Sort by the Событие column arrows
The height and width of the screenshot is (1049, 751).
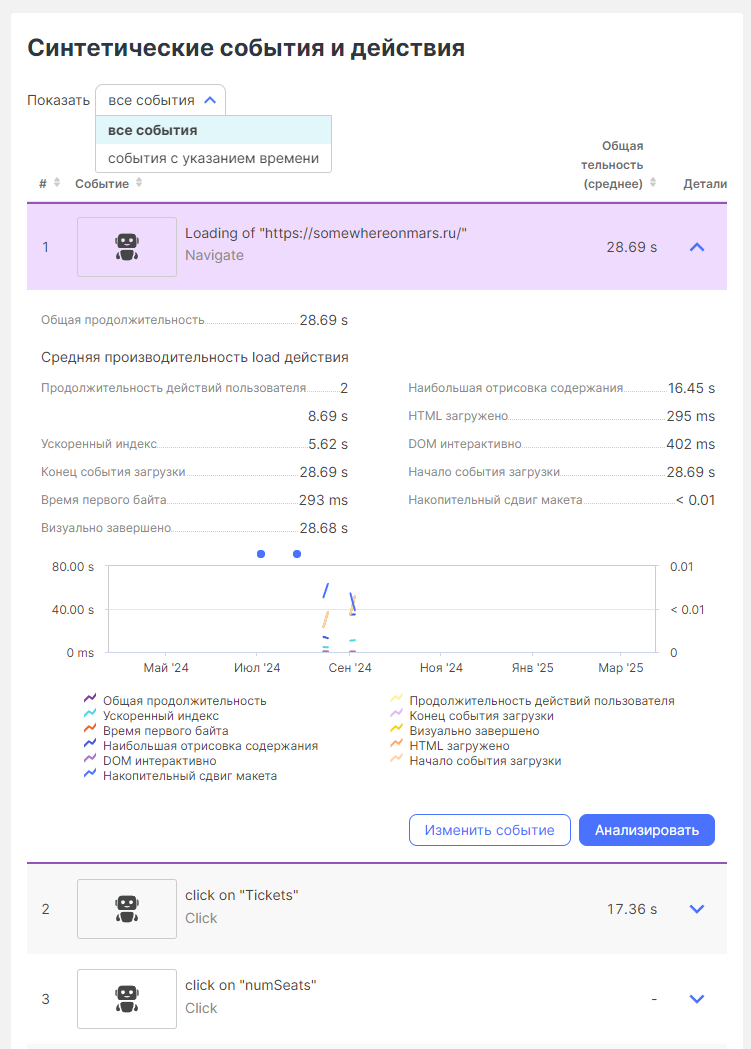point(139,183)
